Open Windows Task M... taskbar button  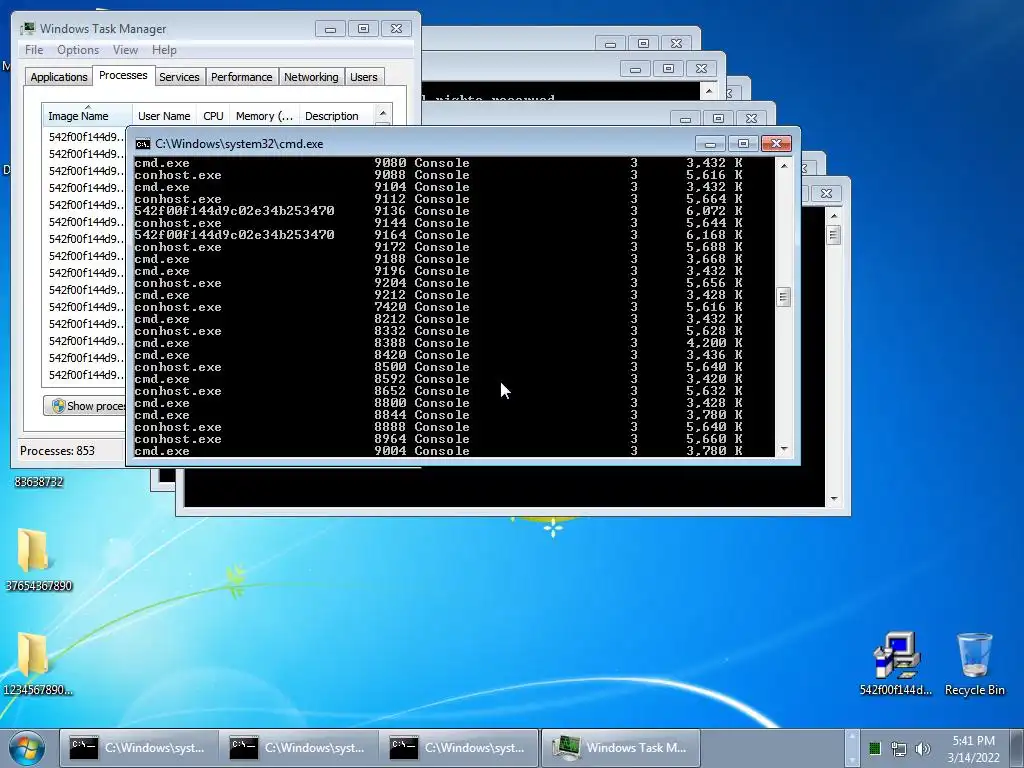tap(620, 748)
